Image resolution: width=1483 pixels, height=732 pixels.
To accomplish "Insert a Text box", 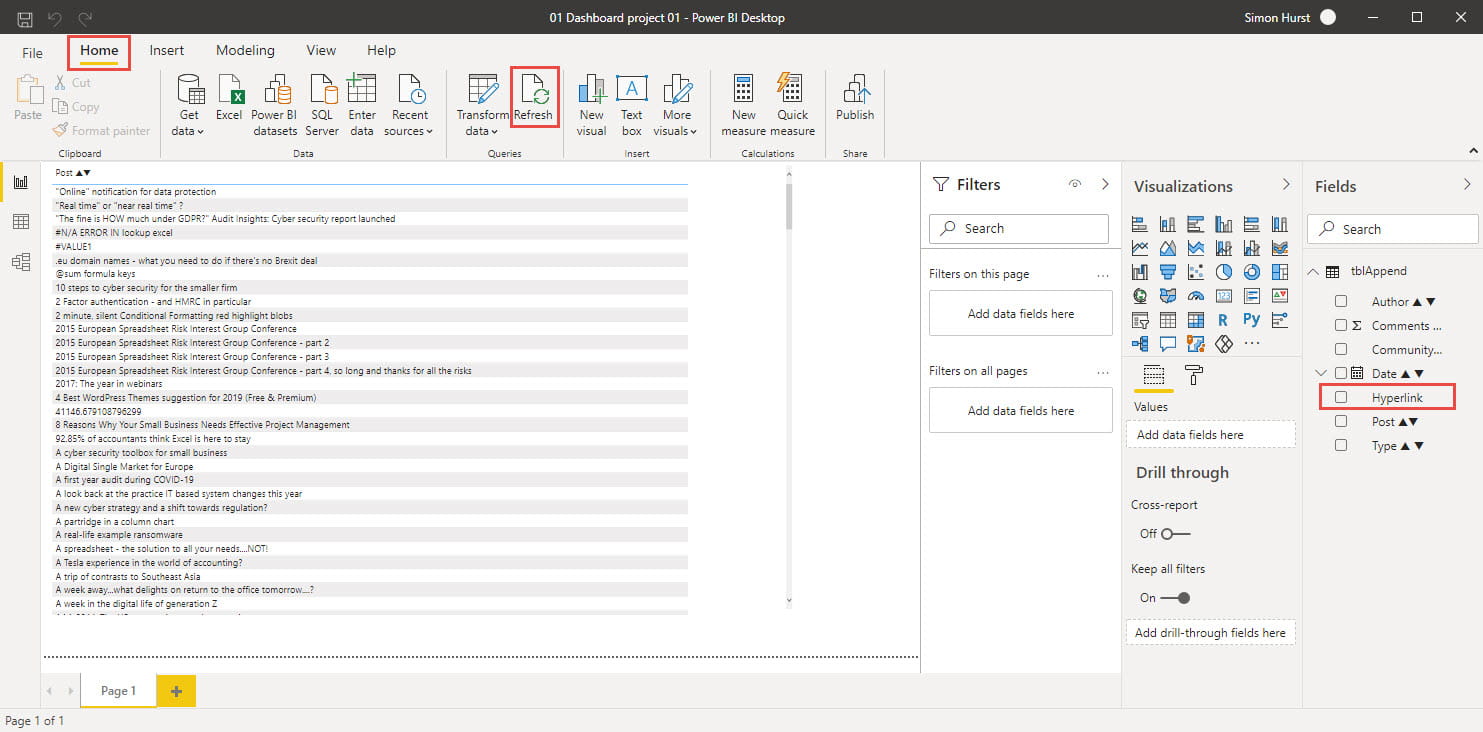I will tap(631, 105).
